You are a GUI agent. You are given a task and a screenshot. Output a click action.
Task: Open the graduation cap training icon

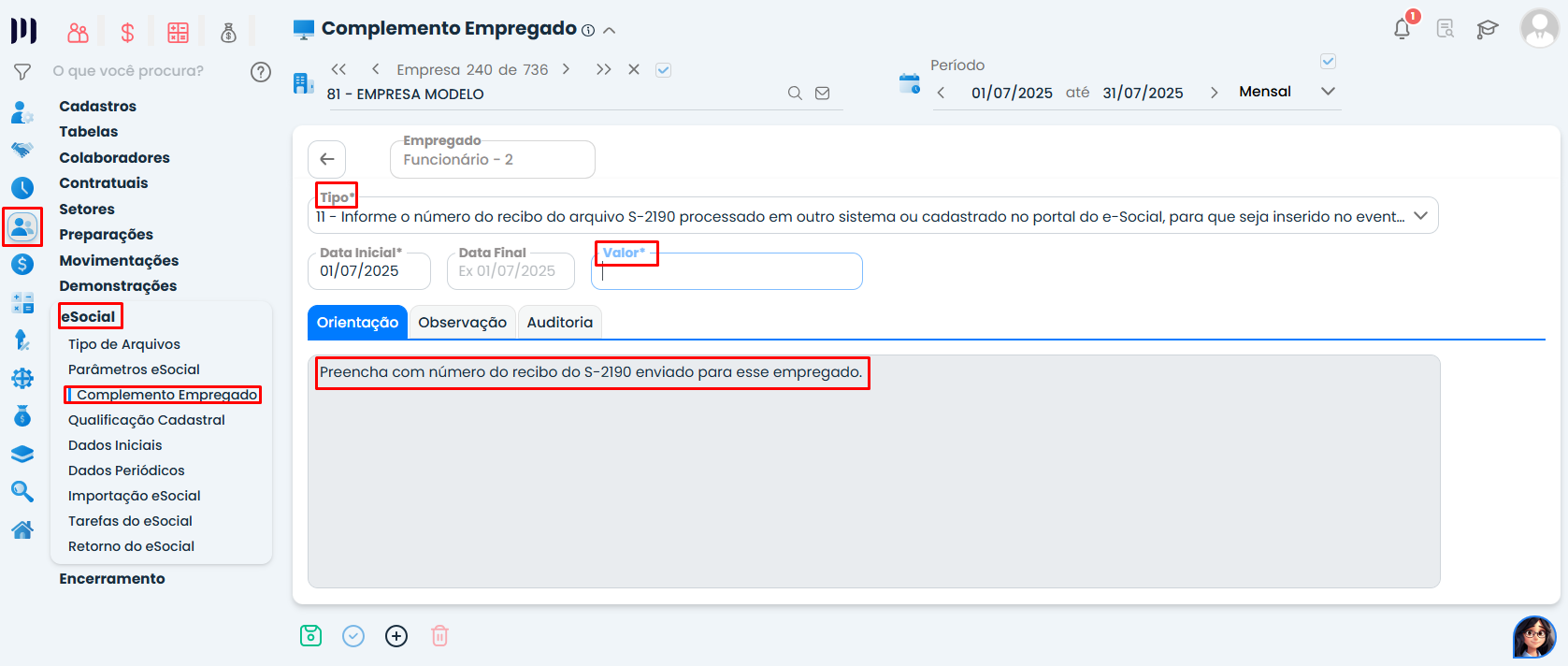pos(1488,29)
